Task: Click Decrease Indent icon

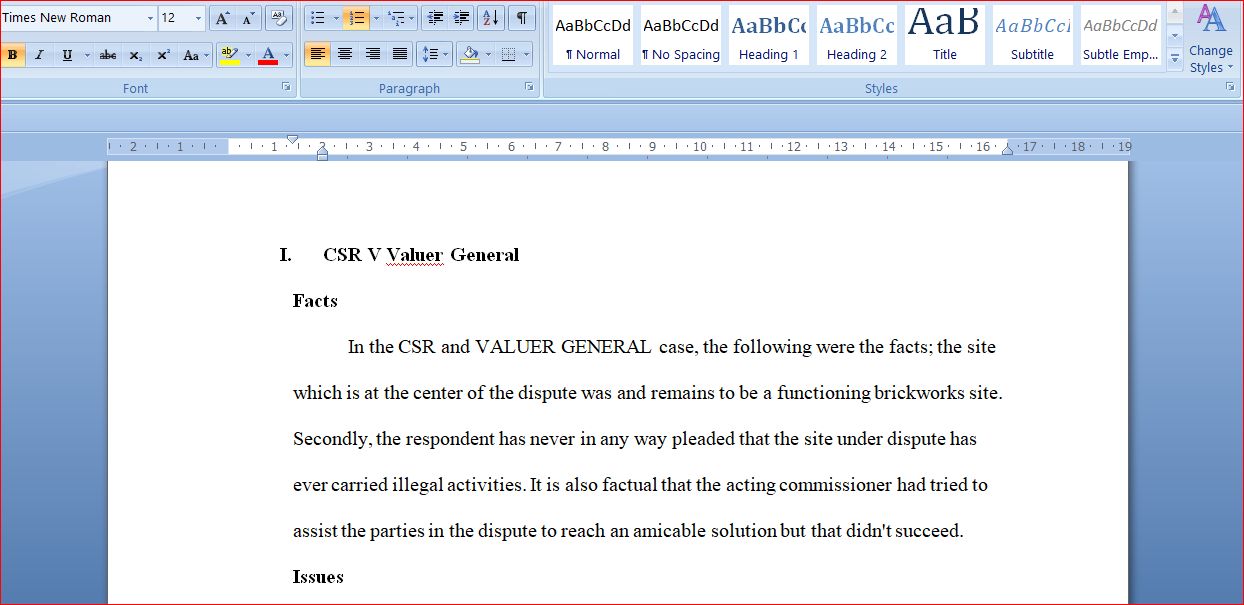Action: [434, 18]
